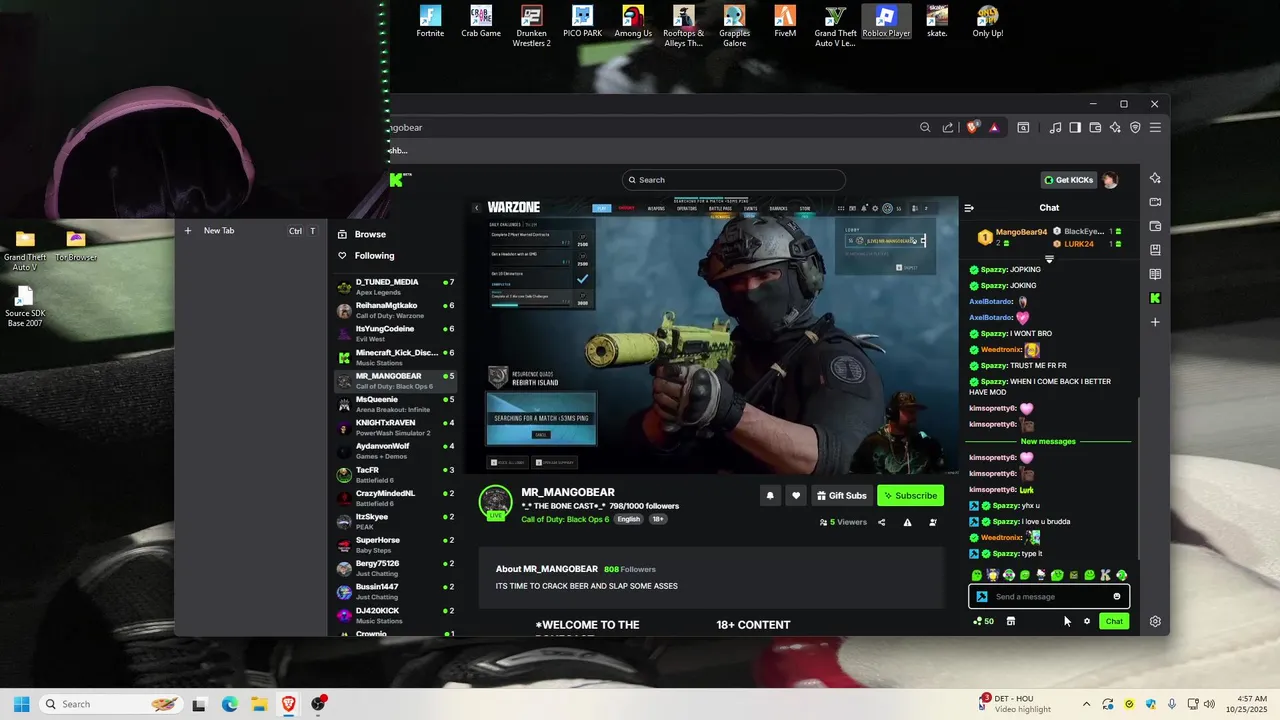Open the Kick sidebar shortcut icon
Viewport: 1280px width, 720px height.
[x=1155, y=298]
